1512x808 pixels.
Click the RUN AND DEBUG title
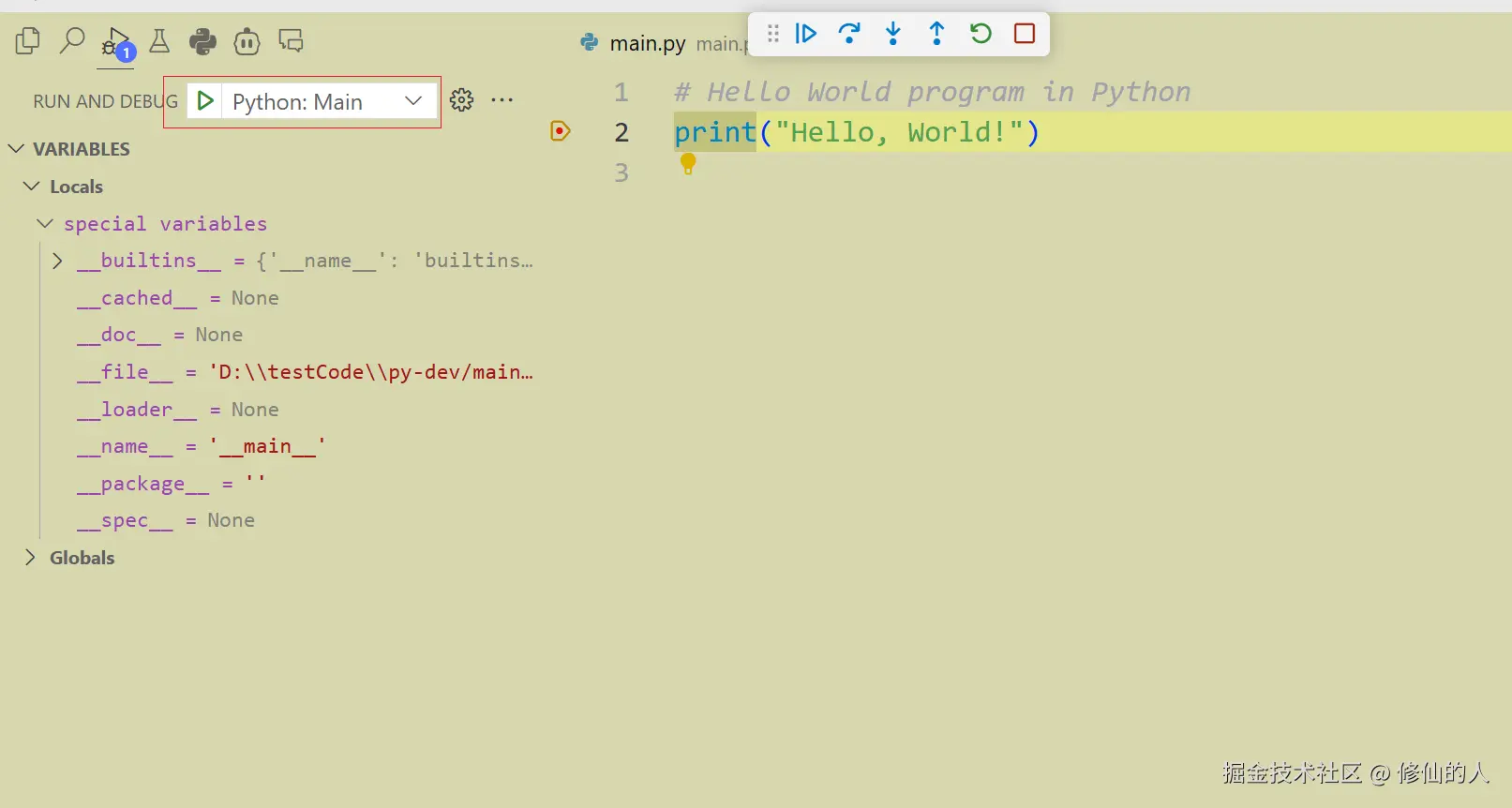tap(105, 101)
